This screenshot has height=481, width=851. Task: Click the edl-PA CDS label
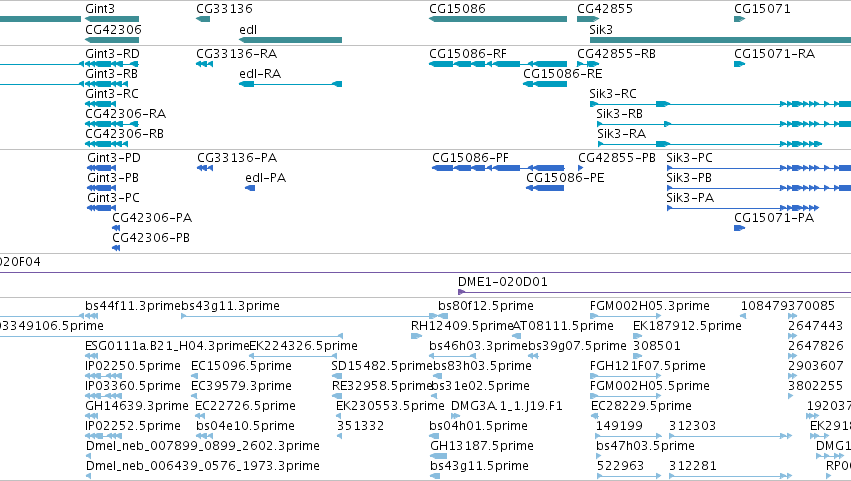pos(265,178)
